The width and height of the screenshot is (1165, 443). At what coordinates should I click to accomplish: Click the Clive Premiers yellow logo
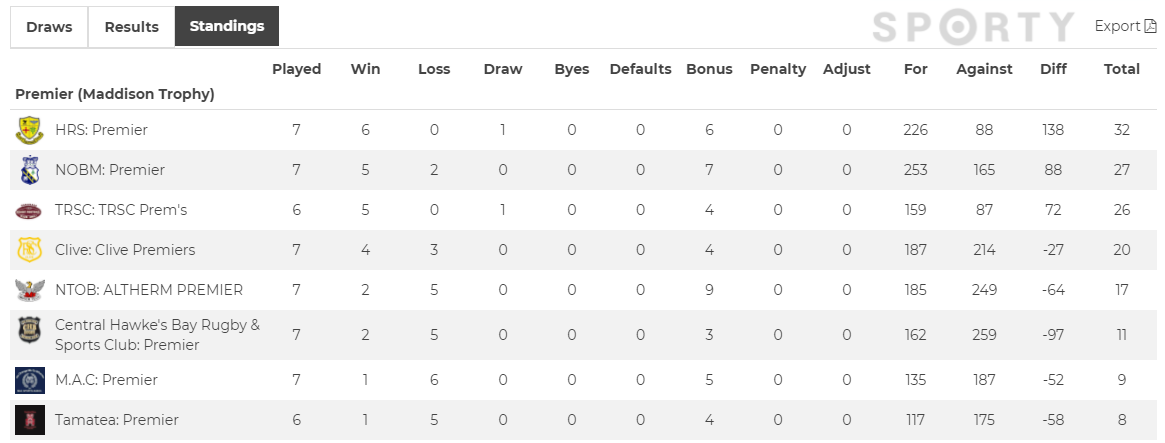tap(30, 250)
